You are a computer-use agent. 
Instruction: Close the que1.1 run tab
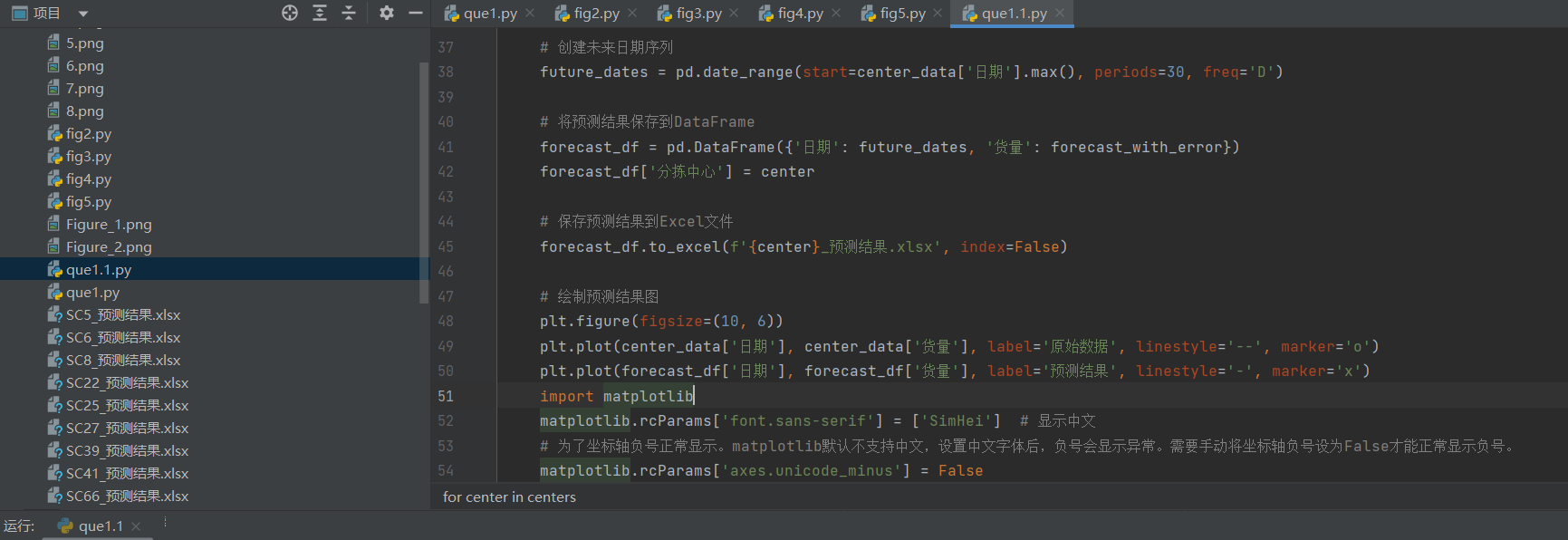point(136,526)
